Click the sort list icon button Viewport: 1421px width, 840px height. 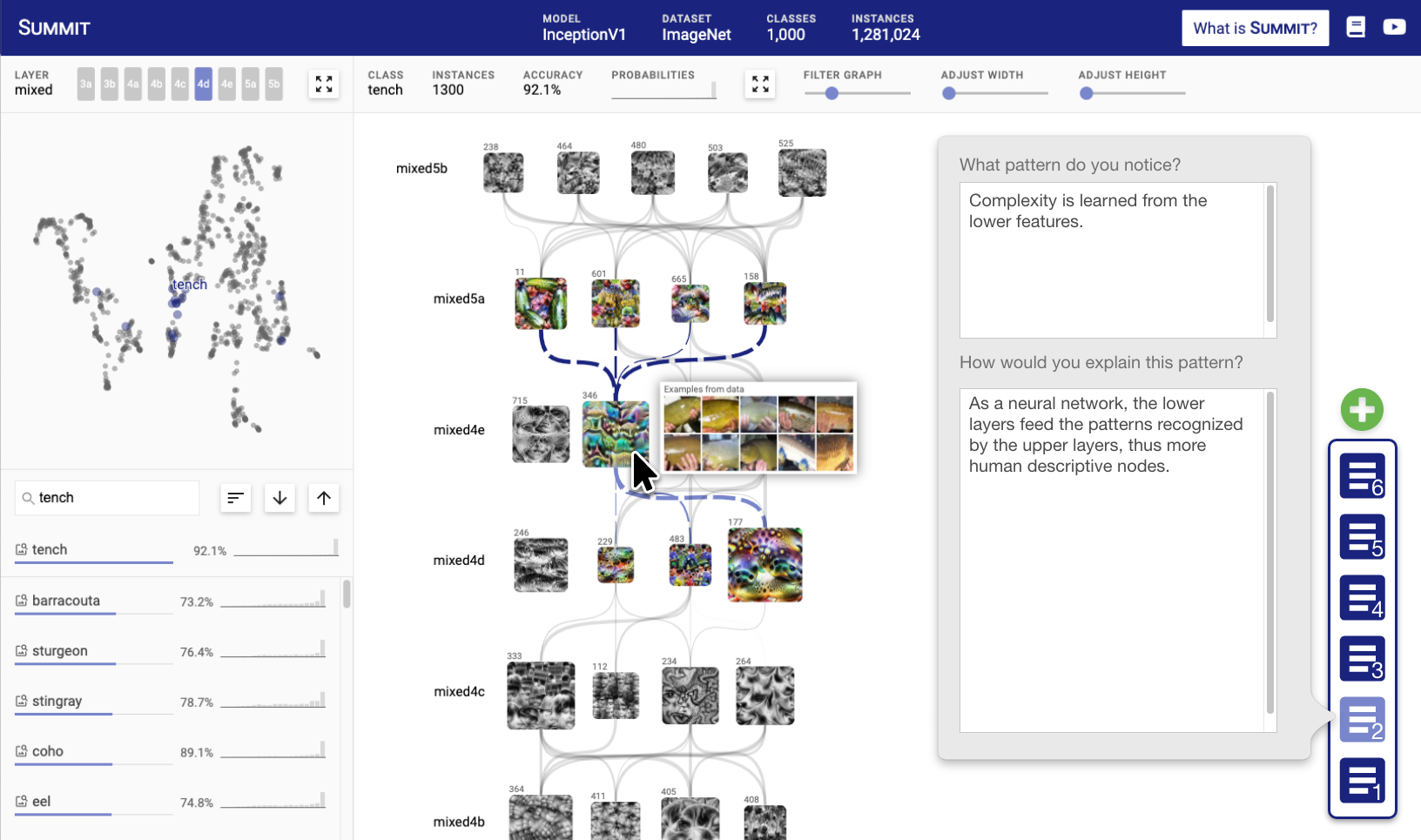pos(235,498)
